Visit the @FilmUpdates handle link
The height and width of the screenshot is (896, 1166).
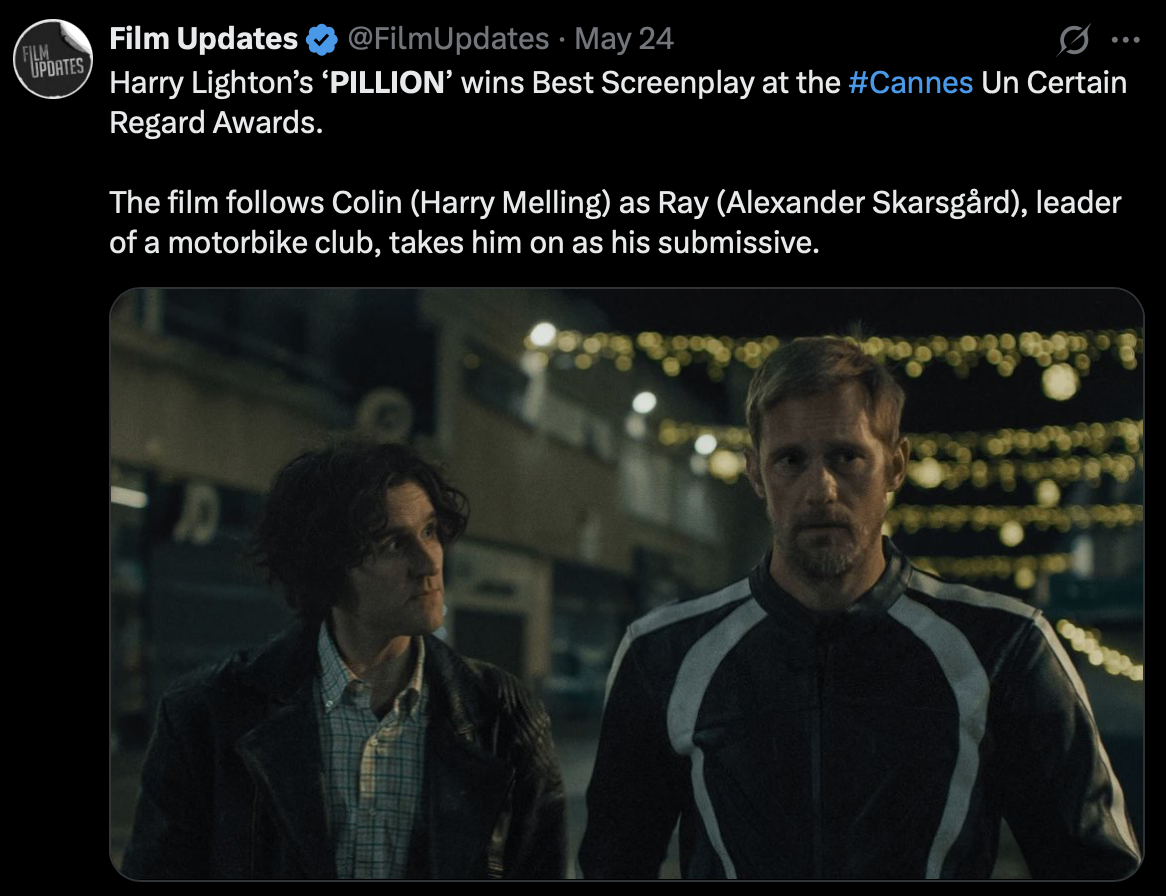coord(448,39)
